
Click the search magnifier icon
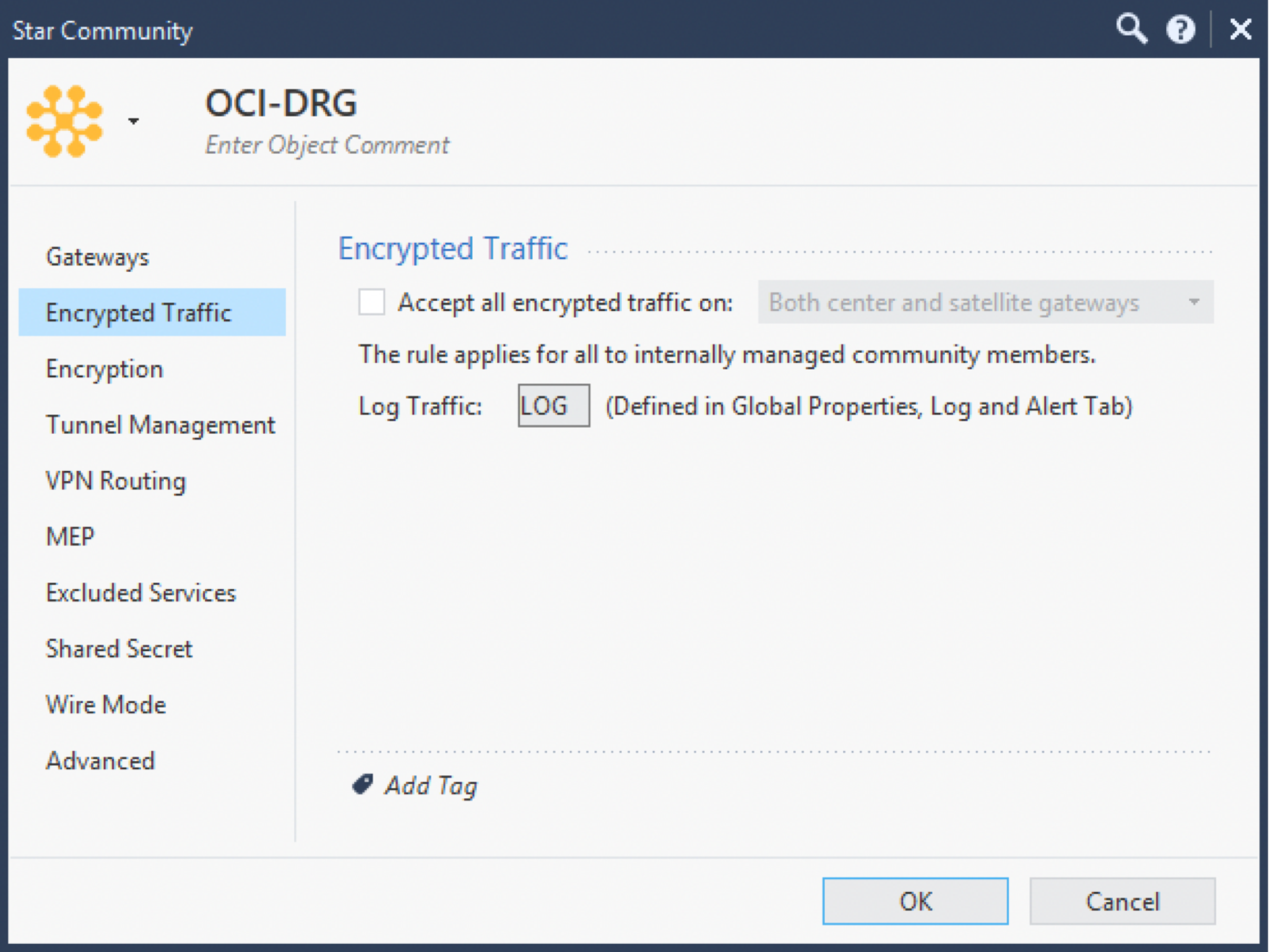[1131, 29]
